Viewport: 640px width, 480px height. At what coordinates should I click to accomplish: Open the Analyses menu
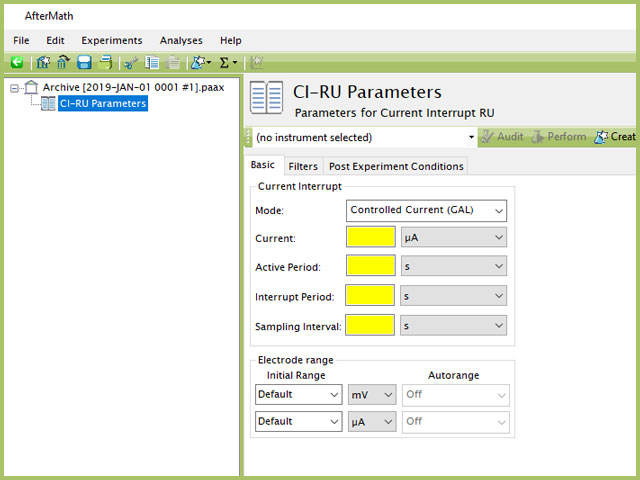tap(181, 40)
